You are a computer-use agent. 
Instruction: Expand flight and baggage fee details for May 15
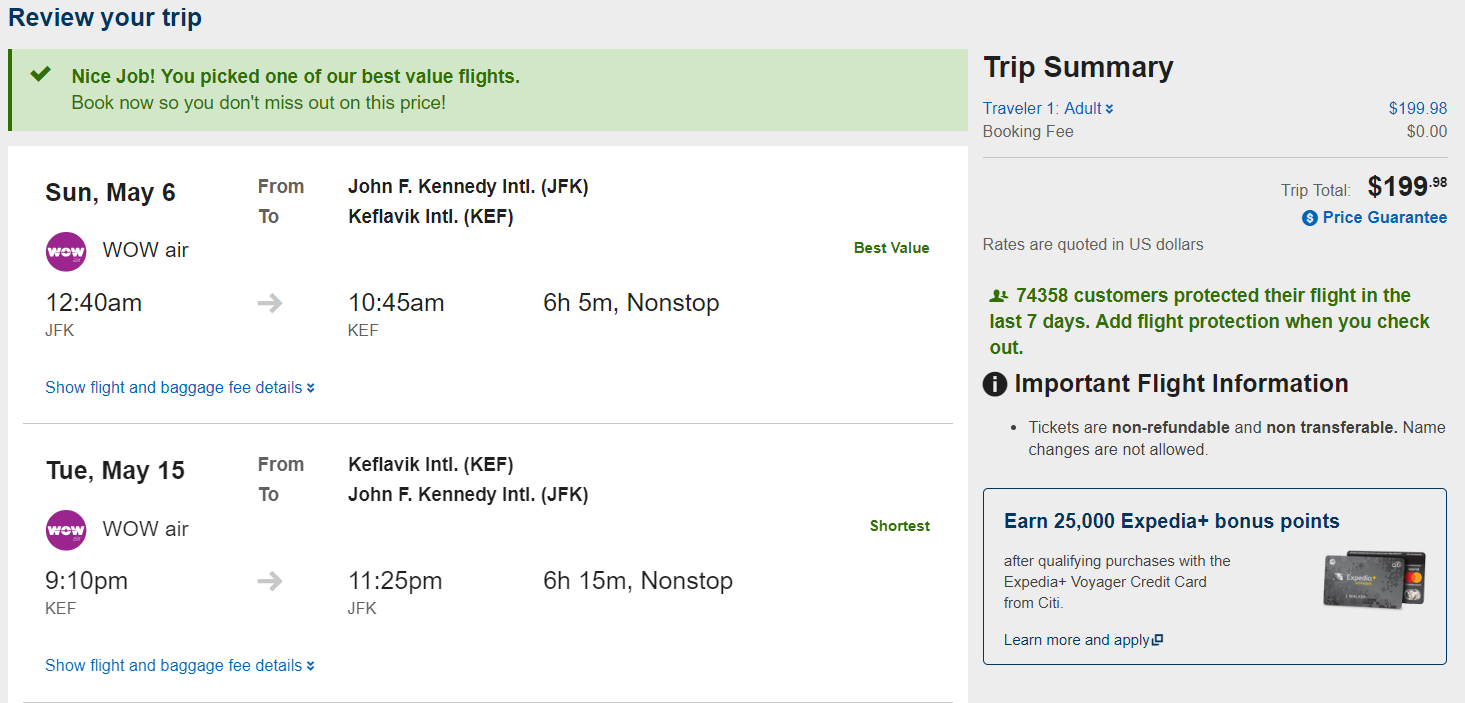tap(180, 665)
